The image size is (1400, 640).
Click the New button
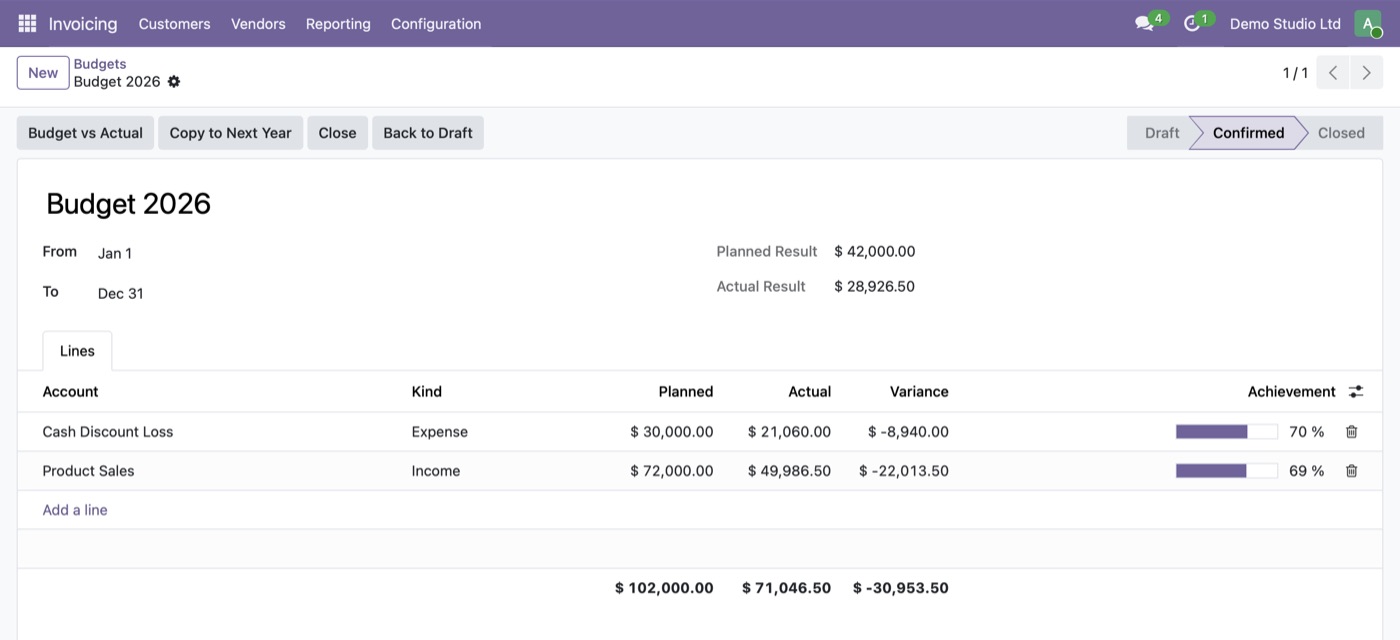point(43,73)
